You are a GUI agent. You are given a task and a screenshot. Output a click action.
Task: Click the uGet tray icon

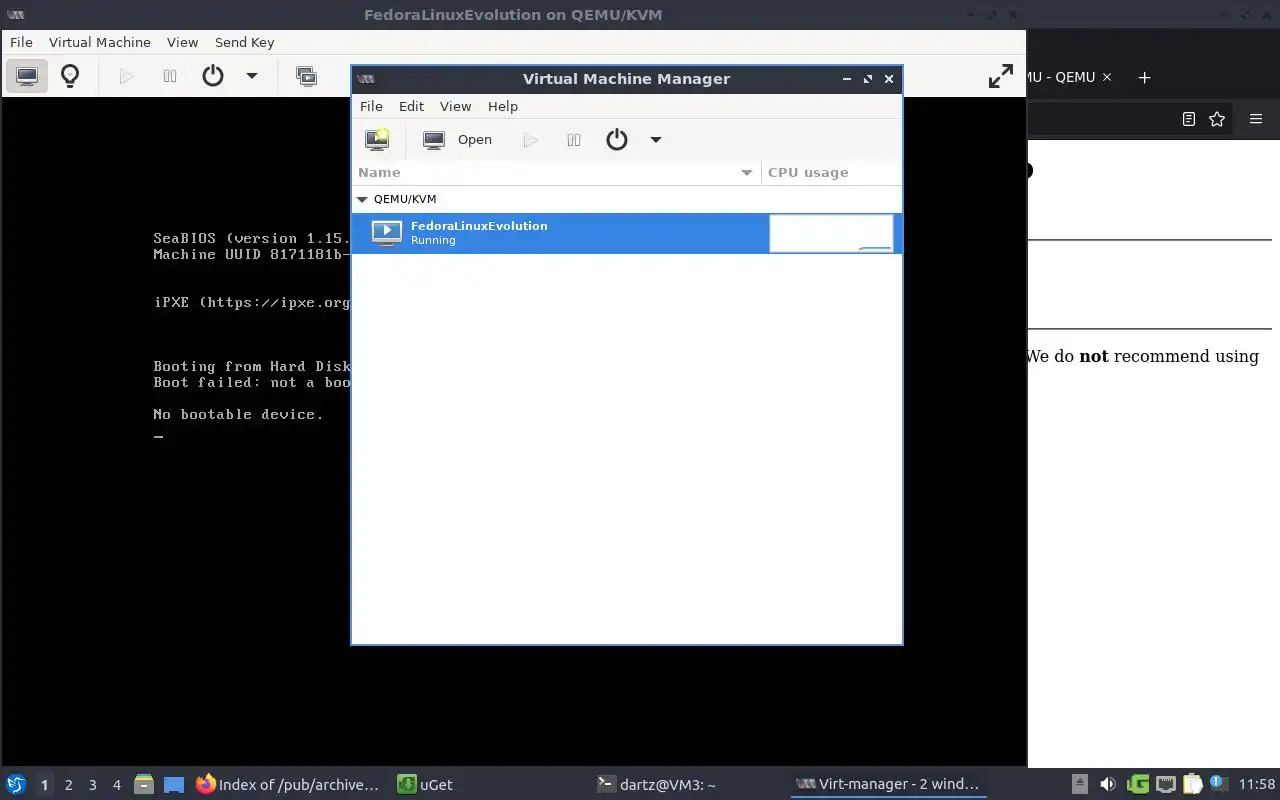1137,785
